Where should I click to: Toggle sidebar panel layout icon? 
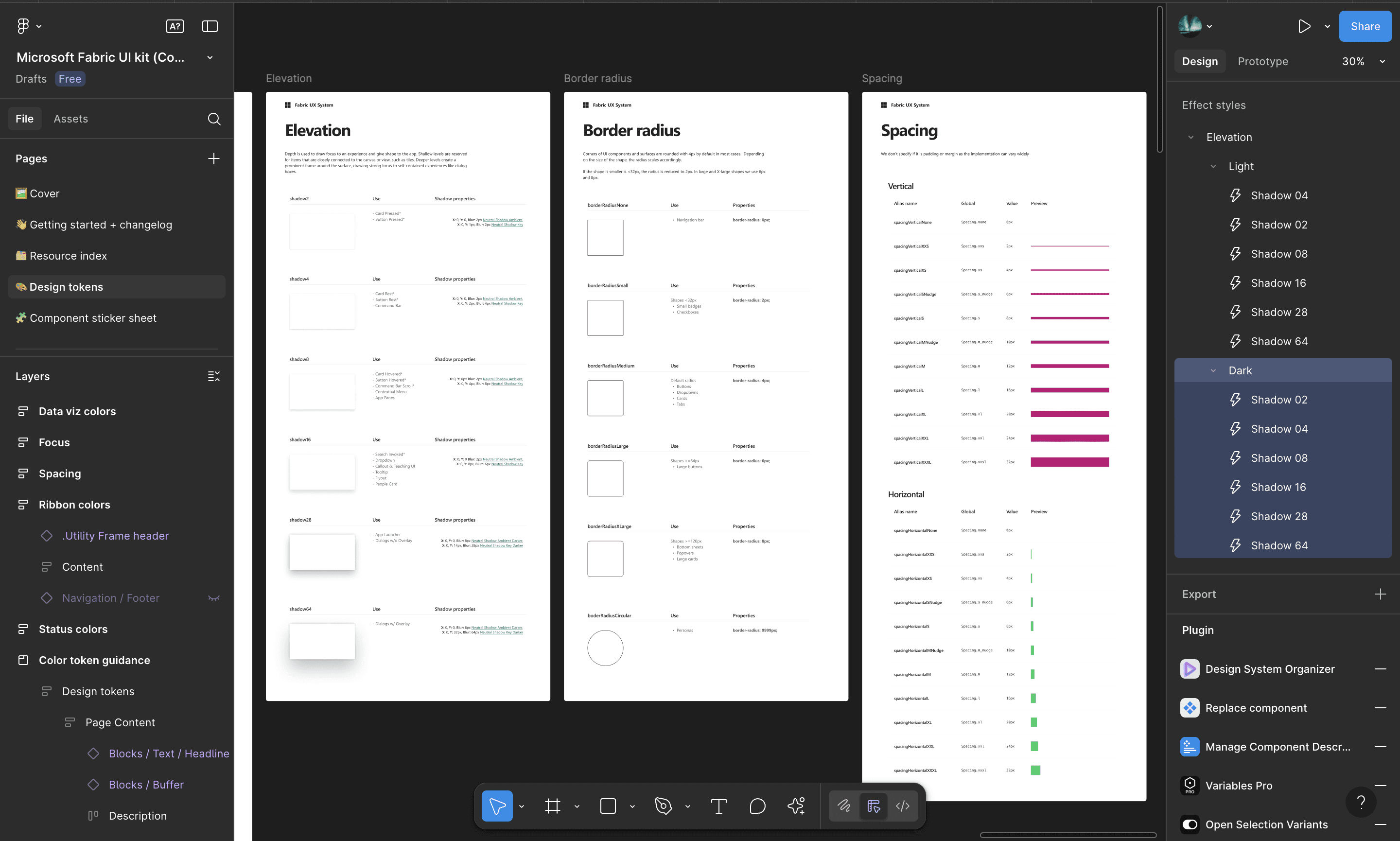(x=210, y=26)
